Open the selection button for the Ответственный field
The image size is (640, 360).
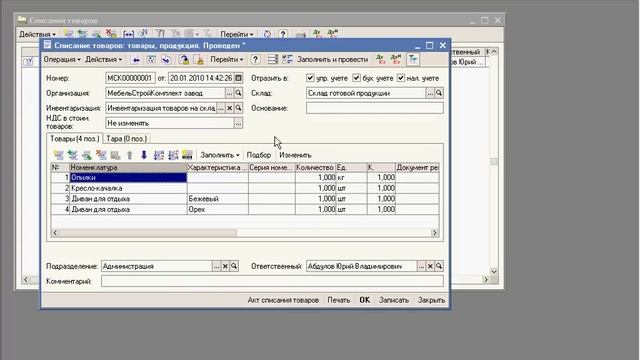click(421, 266)
